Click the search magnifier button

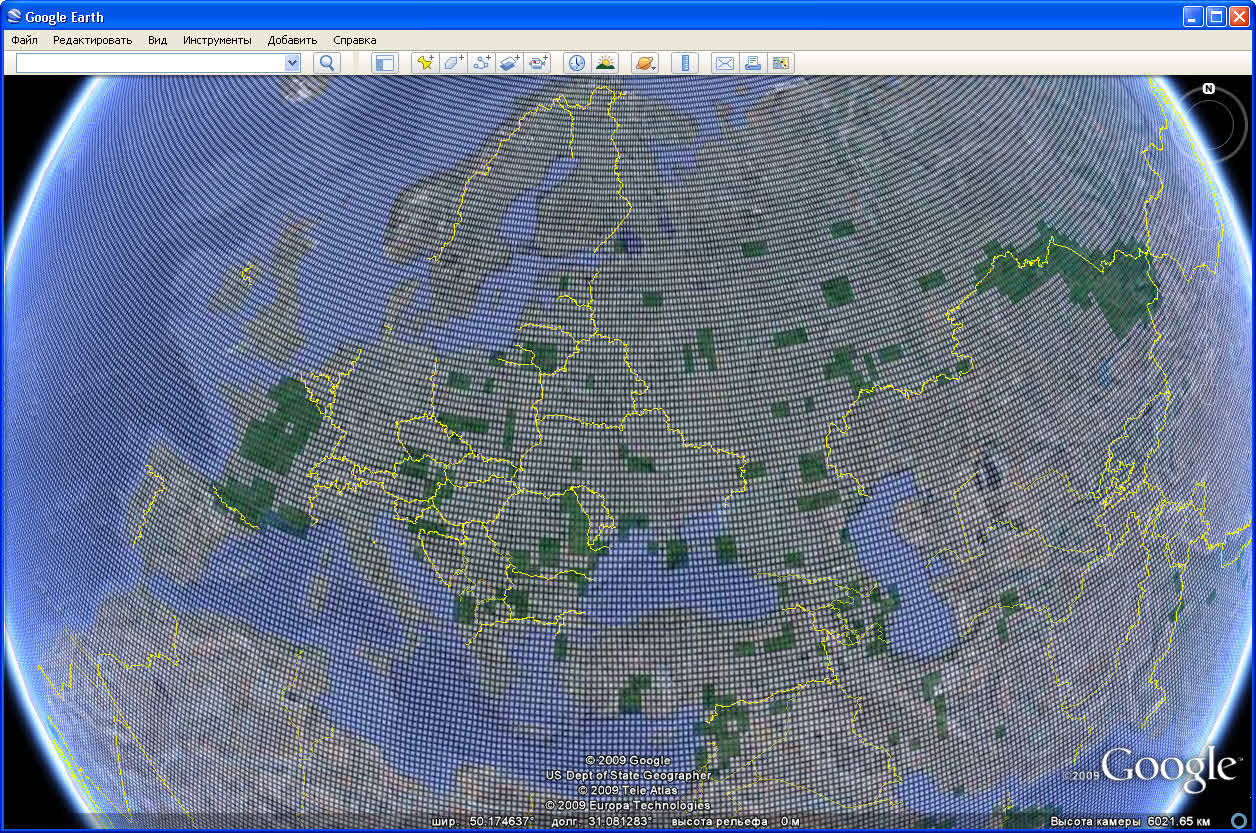coord(327,63)
